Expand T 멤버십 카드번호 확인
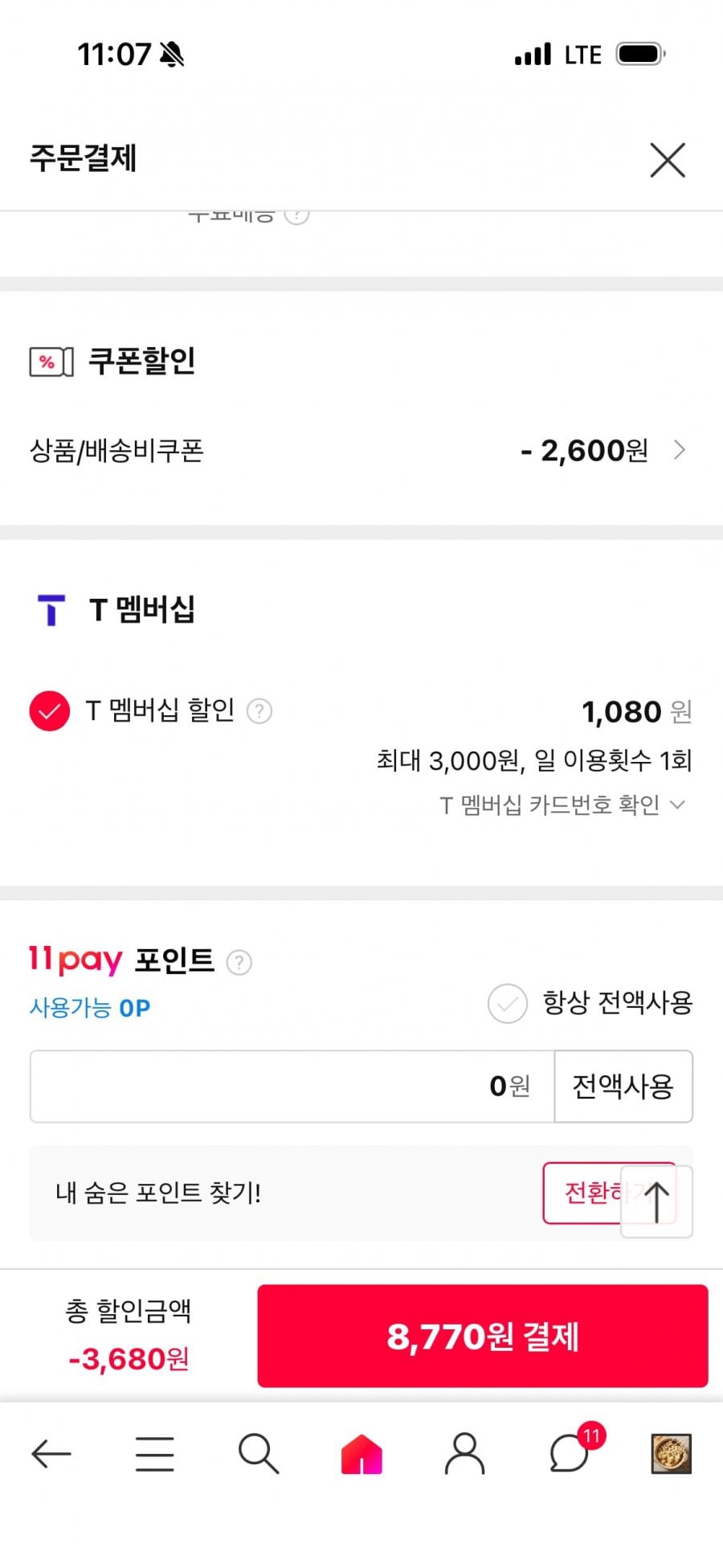The height and width of the screenshot is (1568, 723). (562, 804)
